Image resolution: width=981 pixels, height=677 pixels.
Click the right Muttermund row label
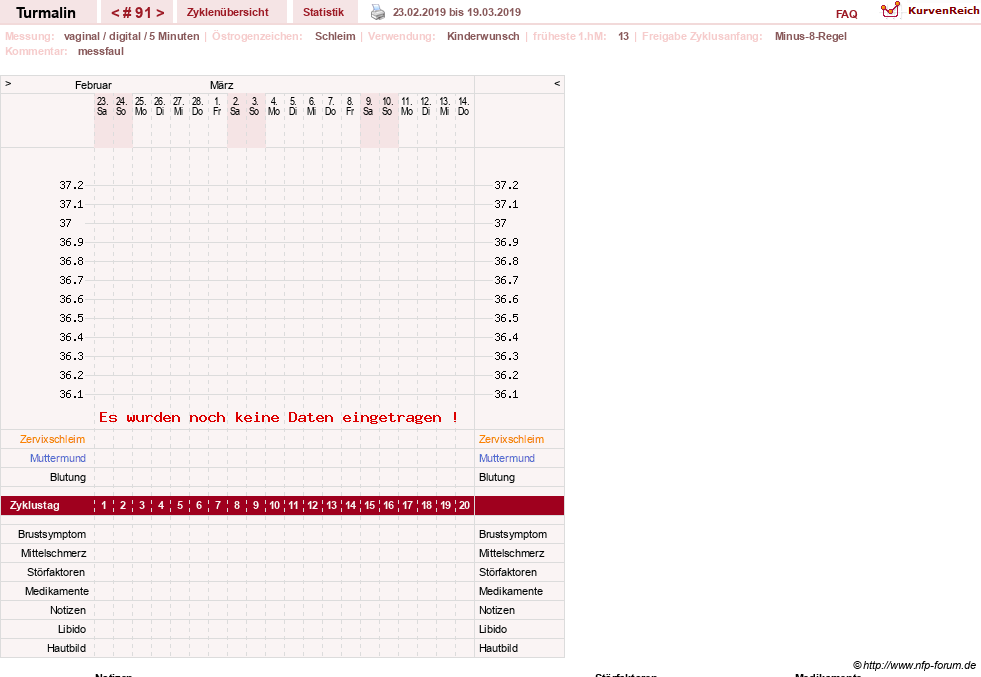pos(507,458)
